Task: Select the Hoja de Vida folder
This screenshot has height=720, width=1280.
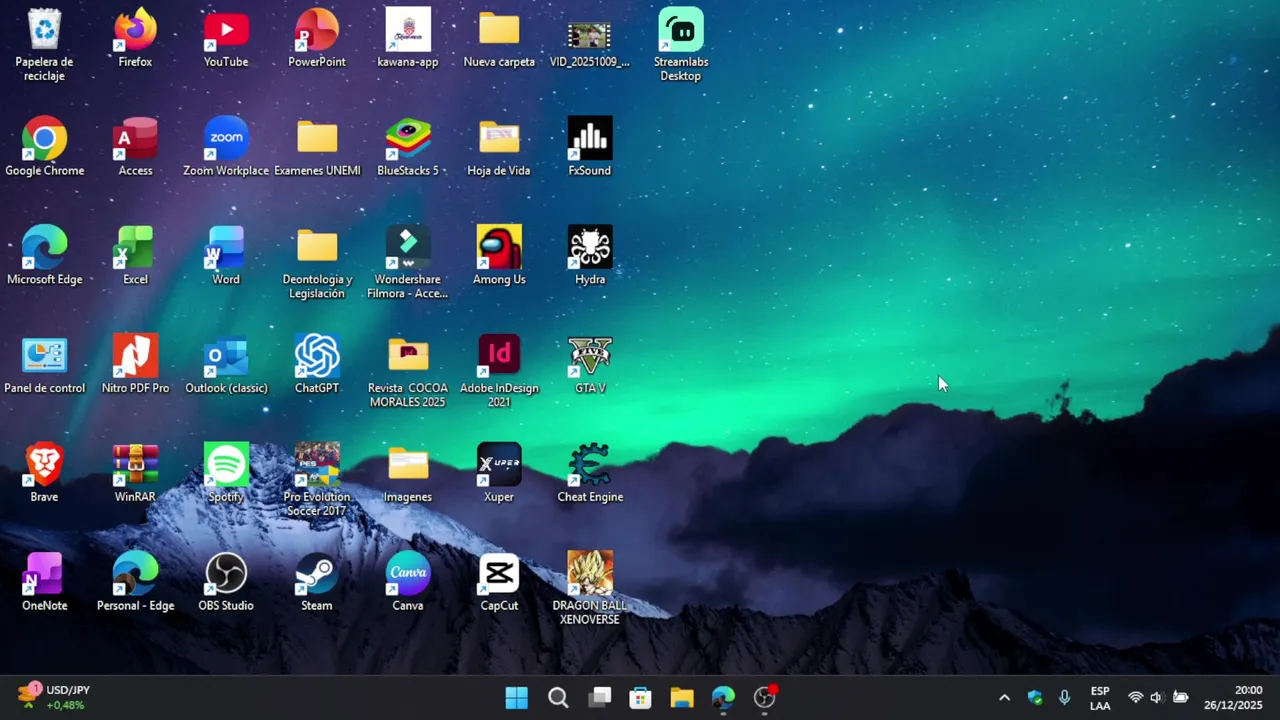Action: [499, 147]
